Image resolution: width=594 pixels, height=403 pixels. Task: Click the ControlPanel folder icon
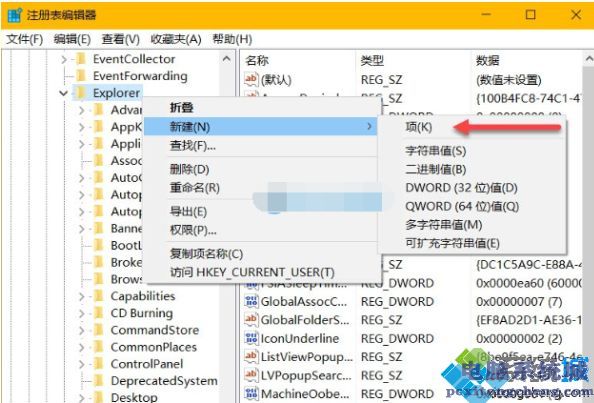[98, 364]
